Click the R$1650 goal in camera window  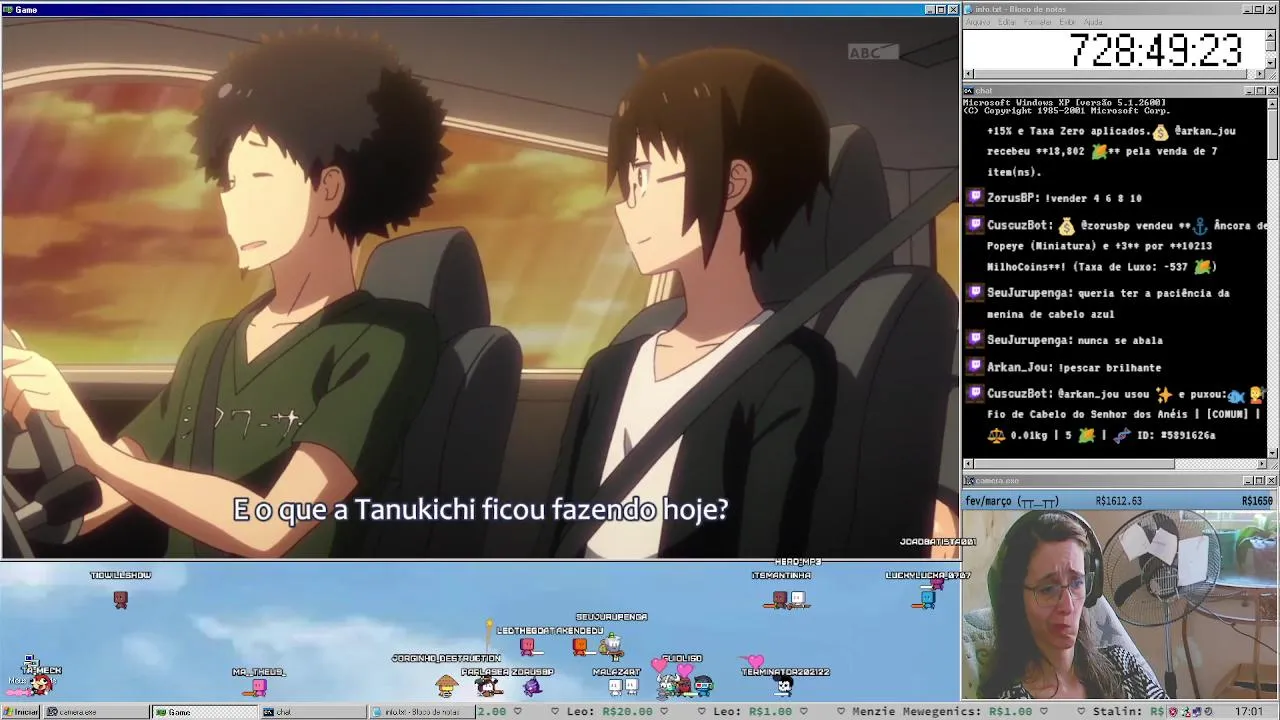coord(1257,501)
